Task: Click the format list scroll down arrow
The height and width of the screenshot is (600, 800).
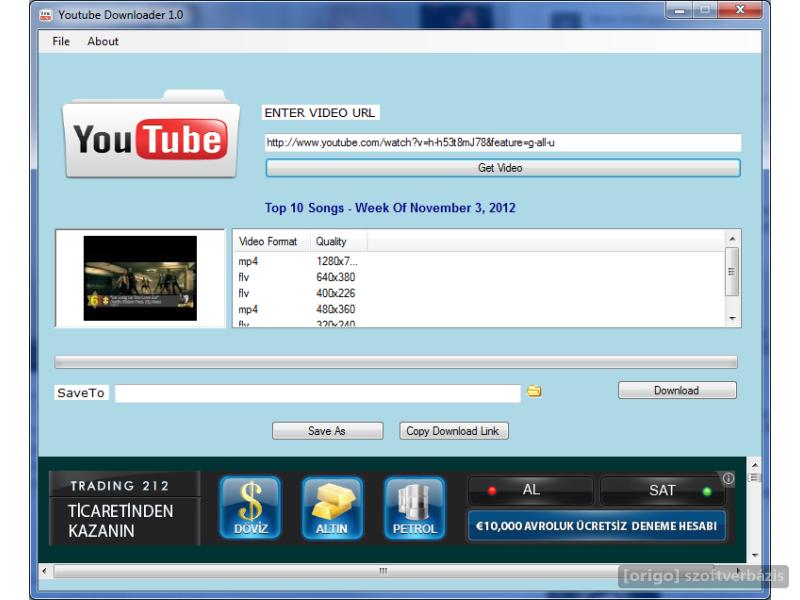Action: (x=732, y=318)
